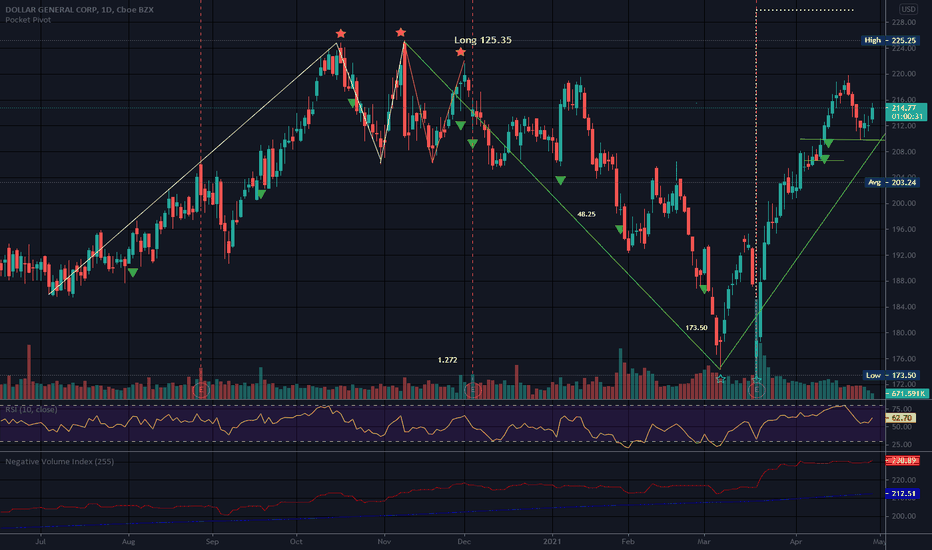Click the 180.00 price axis label
The width and height of the screenshot is (932, 550).
(x=903, y=333)
